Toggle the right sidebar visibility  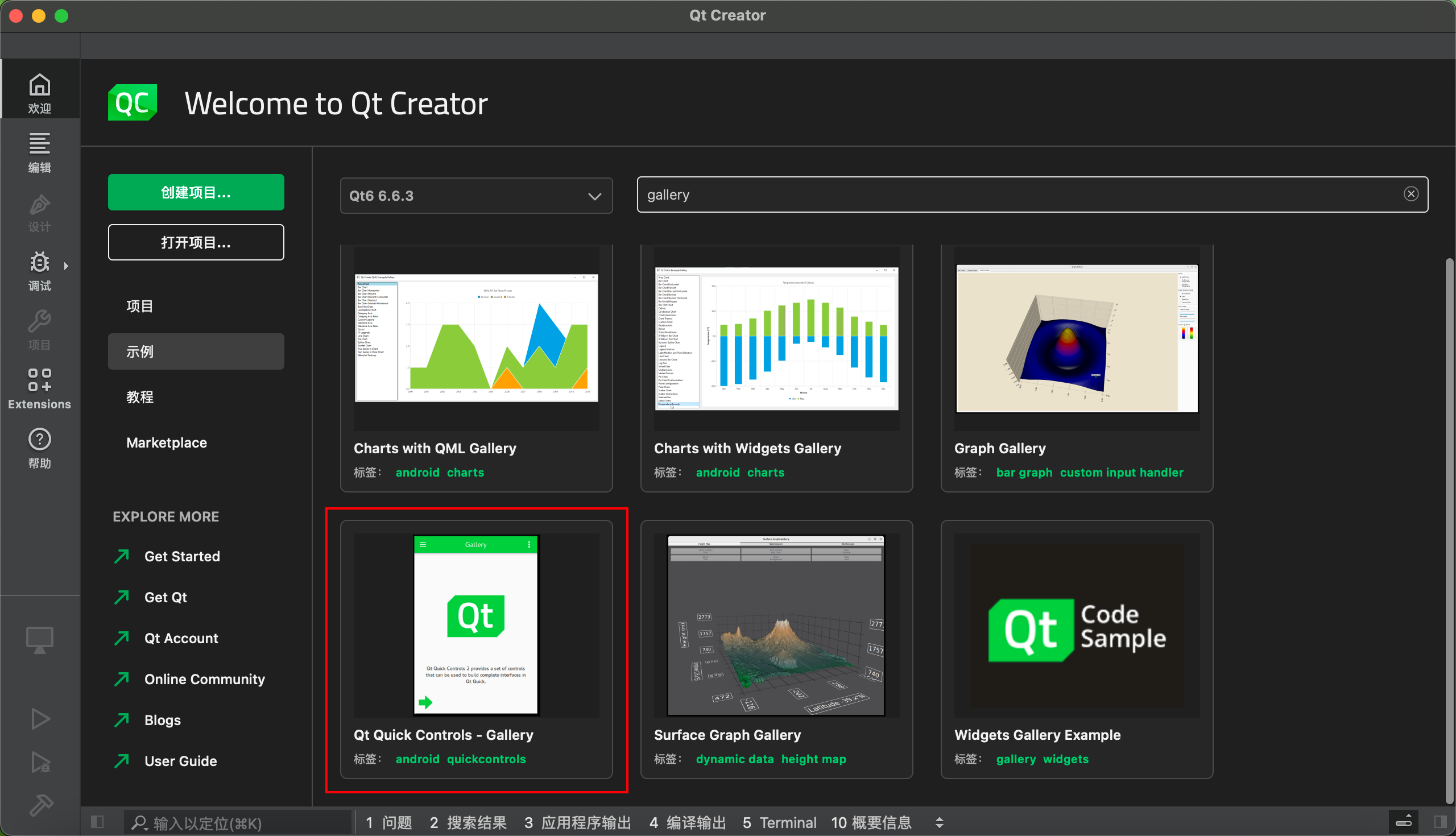1440,822
